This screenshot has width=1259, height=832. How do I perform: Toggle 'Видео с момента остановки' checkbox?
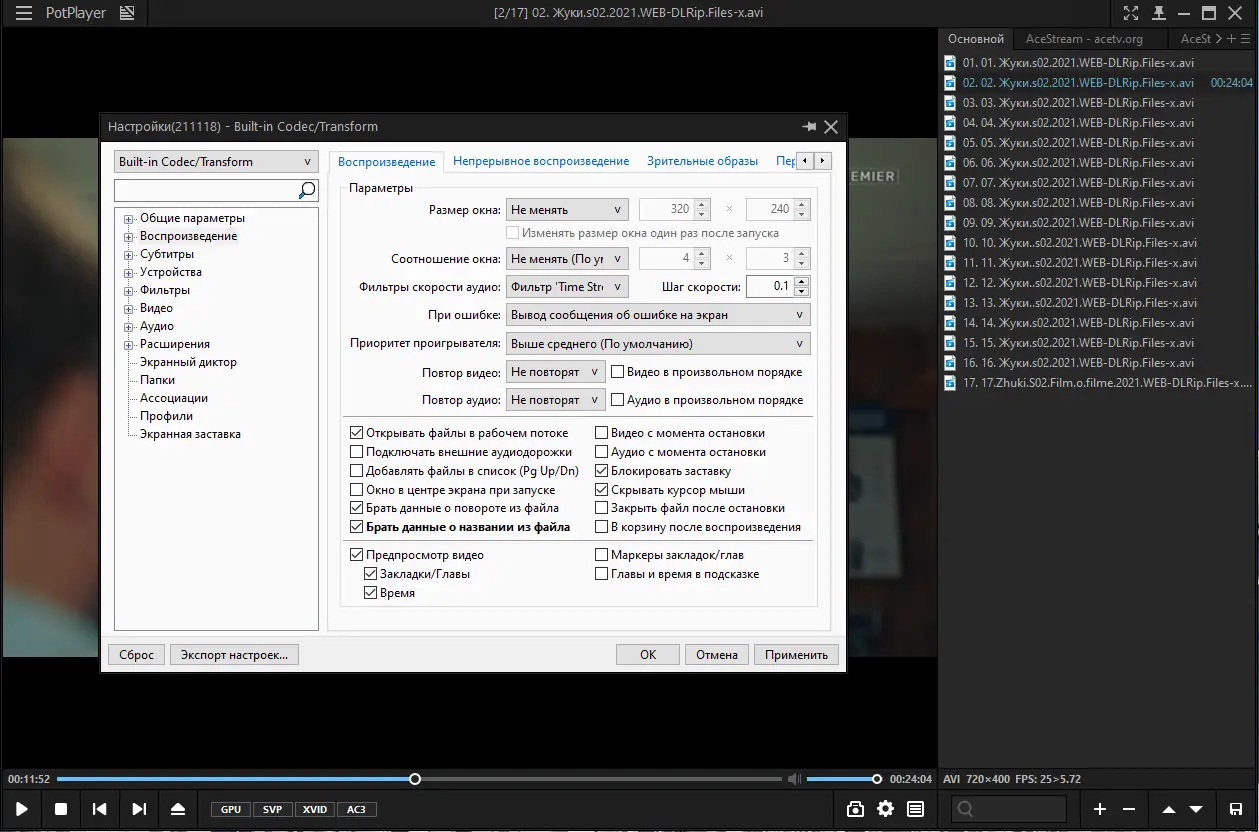[x=602, y=433]
